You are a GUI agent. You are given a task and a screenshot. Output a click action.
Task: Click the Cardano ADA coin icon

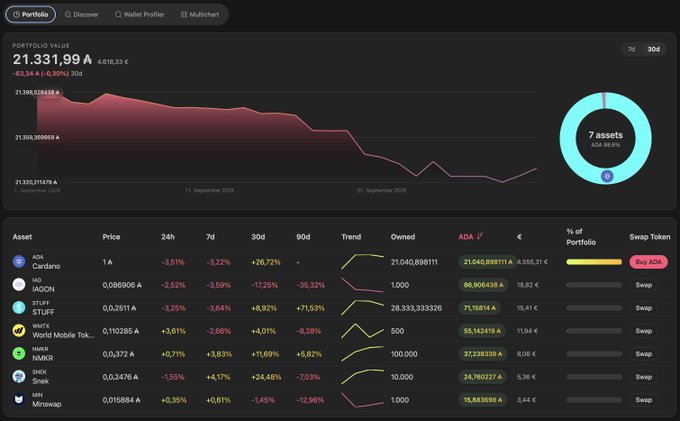19,262
